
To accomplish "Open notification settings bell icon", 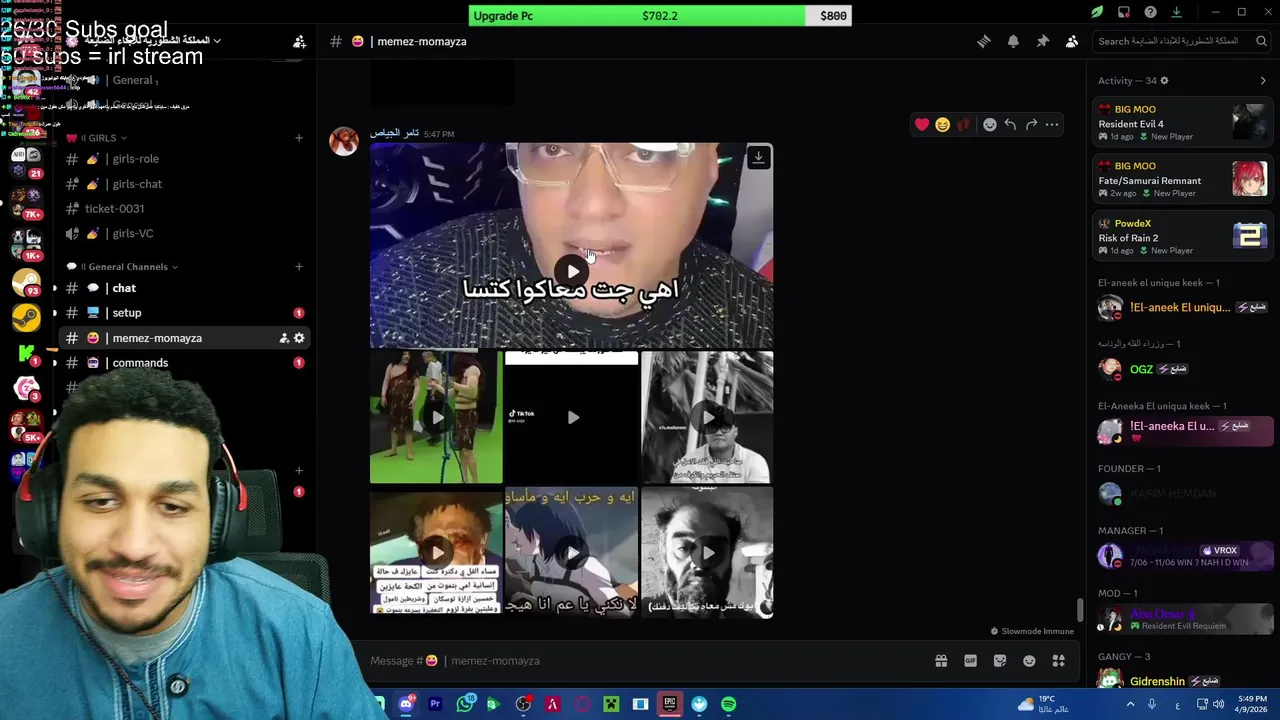I will 1013,41.
